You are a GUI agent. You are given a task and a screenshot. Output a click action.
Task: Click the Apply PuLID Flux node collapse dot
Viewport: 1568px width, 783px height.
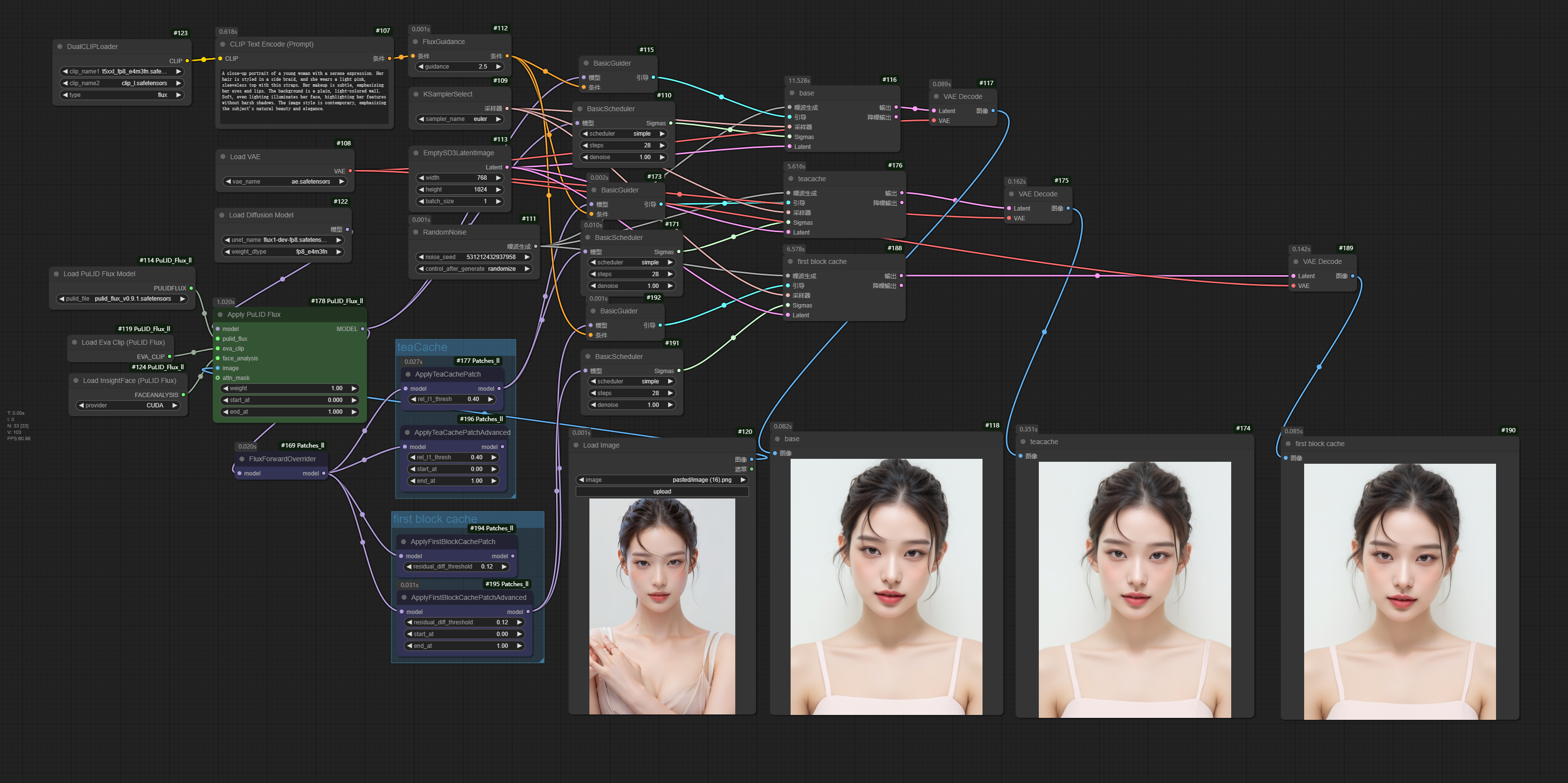click(x=220, y=315)
